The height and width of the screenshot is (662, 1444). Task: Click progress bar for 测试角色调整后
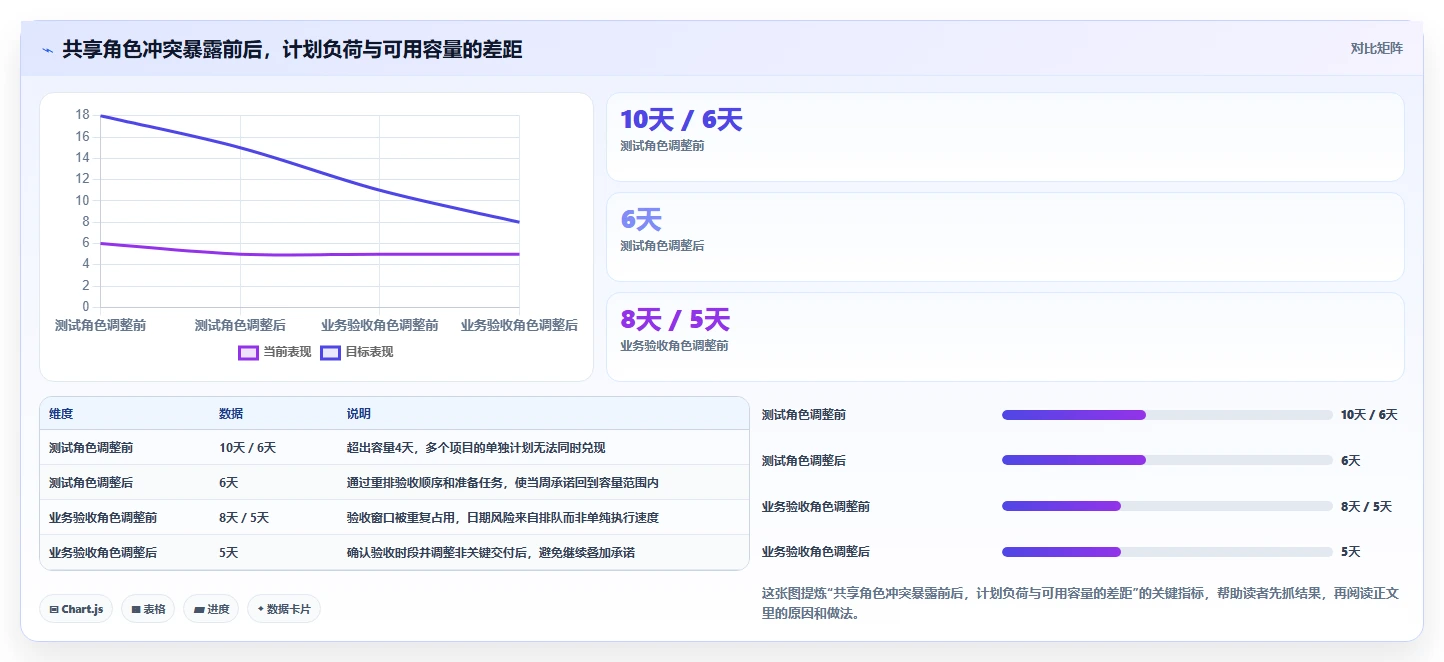1167,461
